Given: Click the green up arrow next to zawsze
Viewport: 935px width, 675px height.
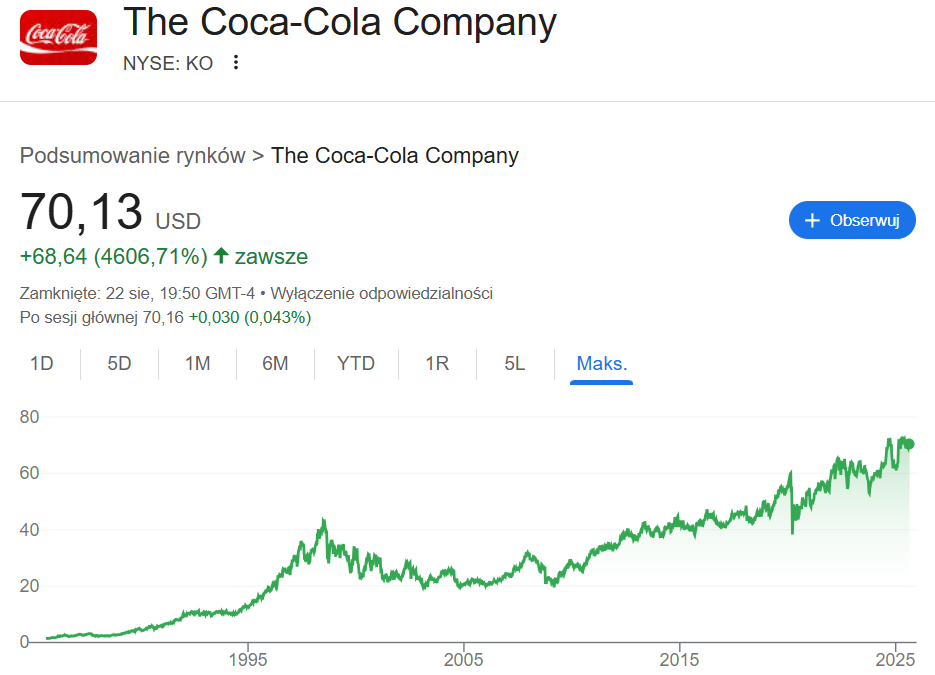Looking at the screenshot, I should [x=221, y=256].
